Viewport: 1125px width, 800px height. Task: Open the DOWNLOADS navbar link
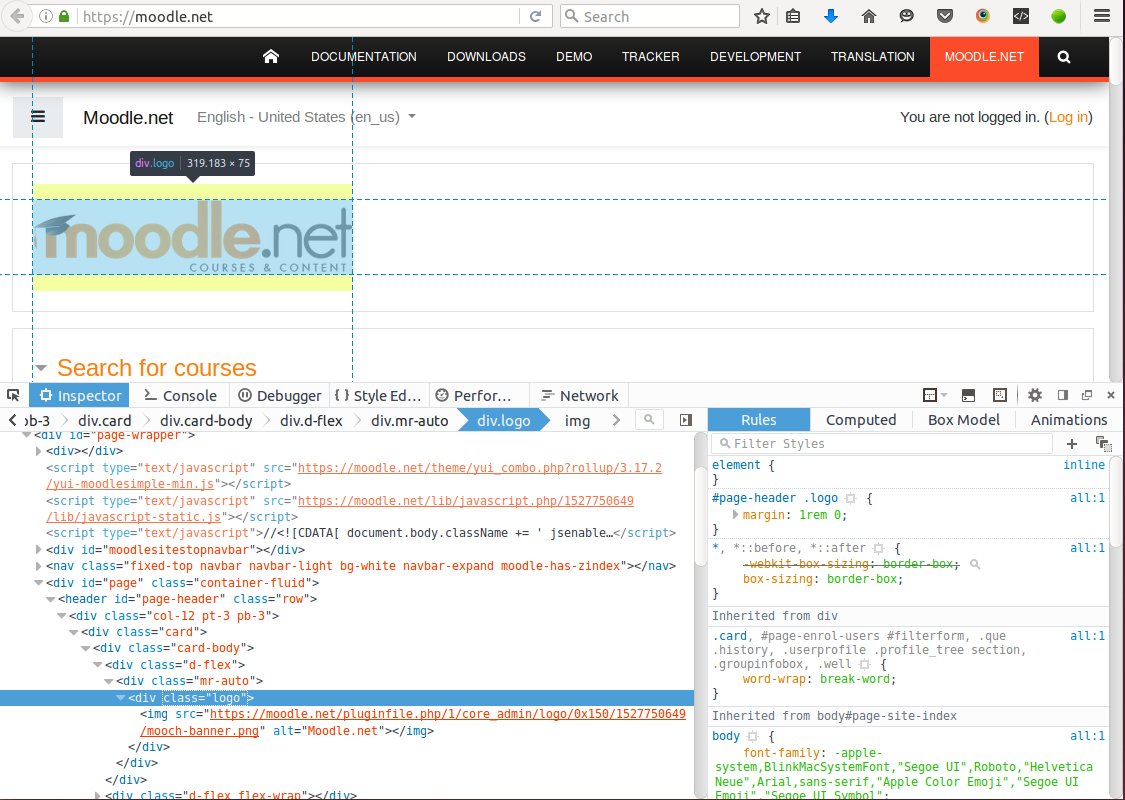coord(486,57)
